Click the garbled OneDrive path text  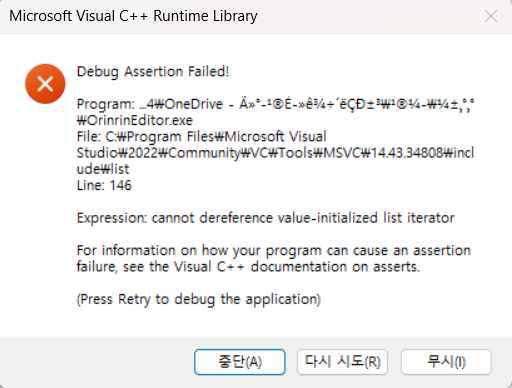(307, 104)
